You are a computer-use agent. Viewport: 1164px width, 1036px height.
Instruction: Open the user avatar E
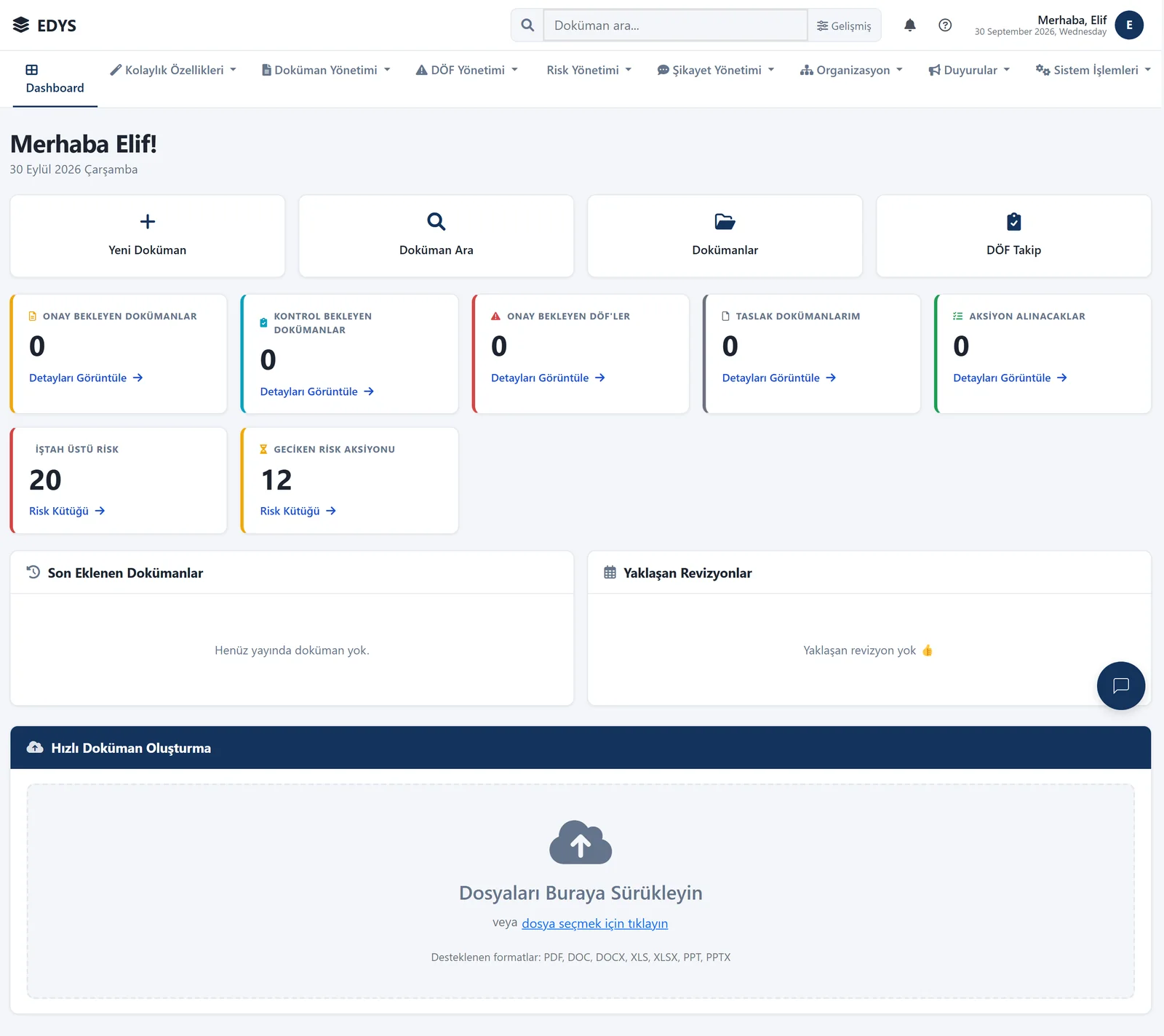pyautogui.click(x=1129, y=25)
